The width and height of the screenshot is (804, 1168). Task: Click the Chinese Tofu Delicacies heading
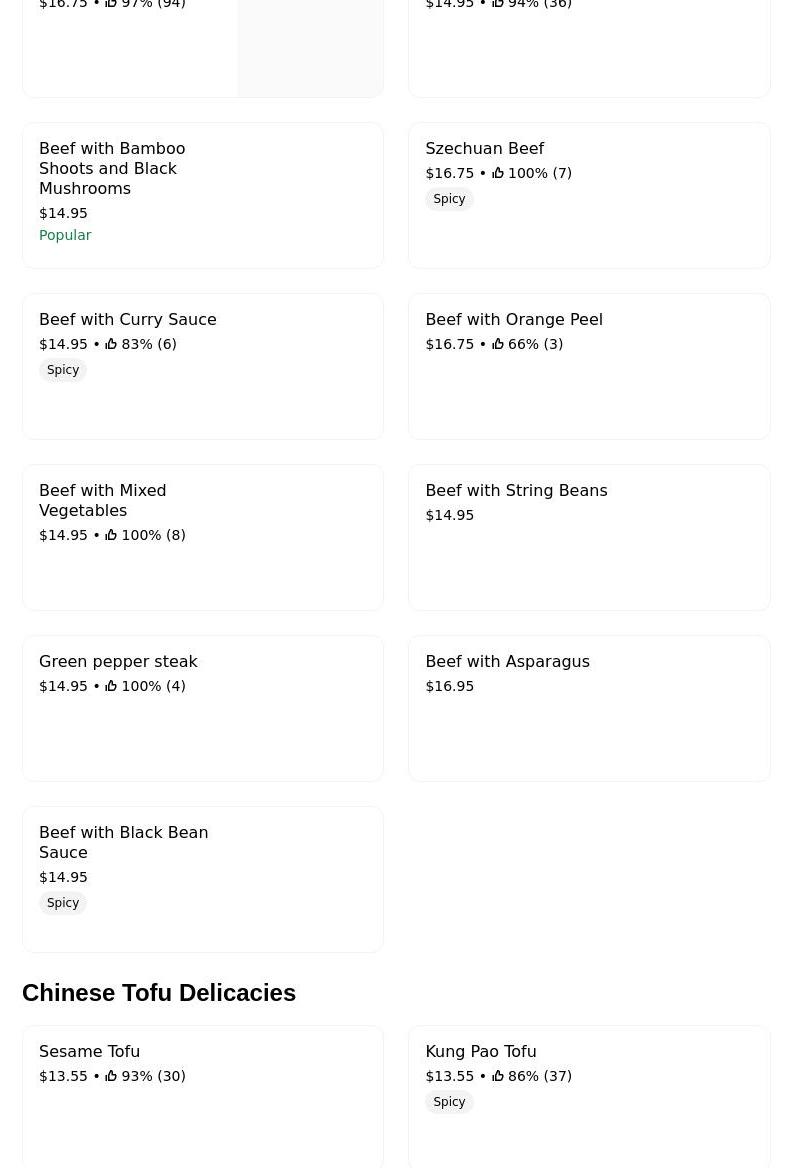[x=159, y=993]
